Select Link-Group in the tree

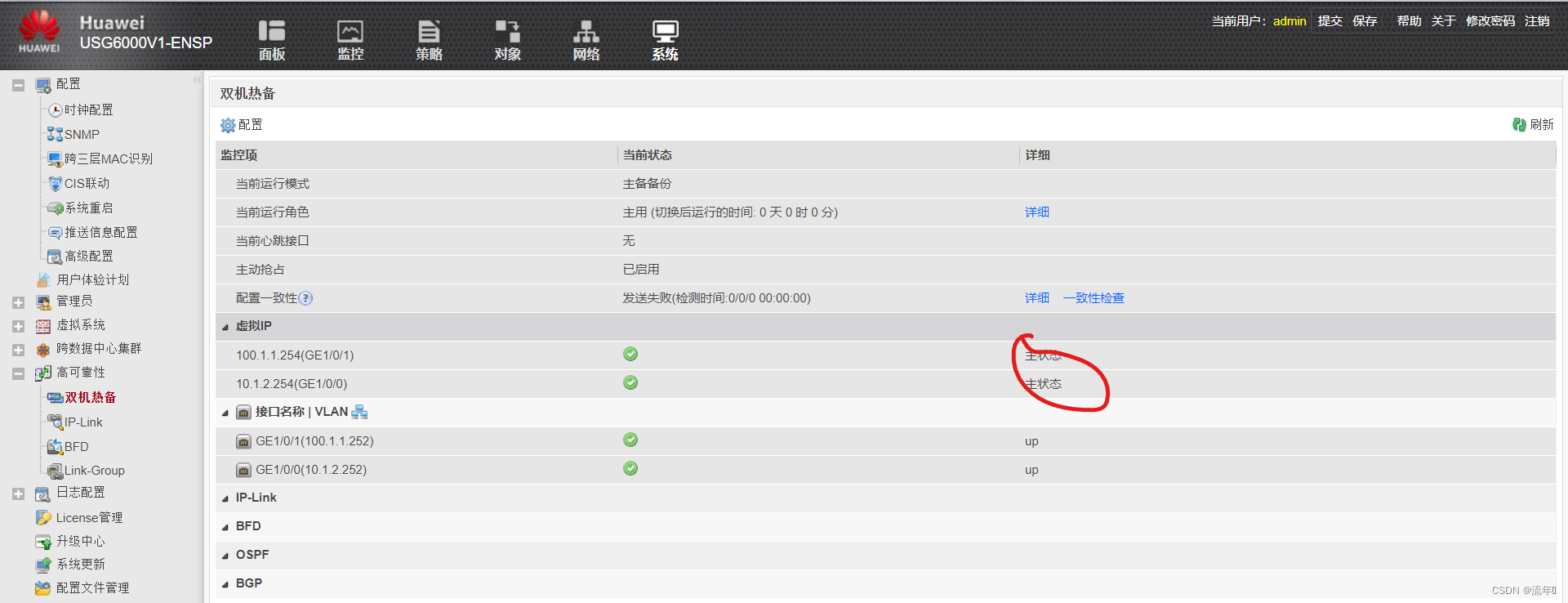pyautogui.click(x=95, y=471)
